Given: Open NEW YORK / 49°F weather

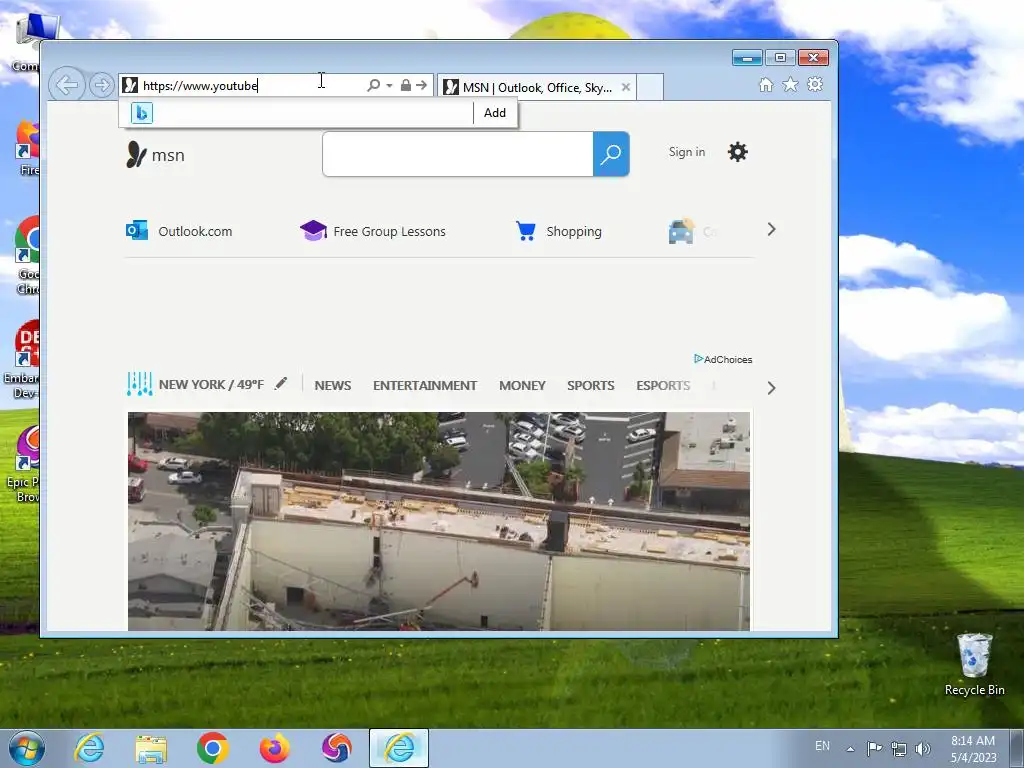Looking at the screenshot, I should tap(211, 385).
